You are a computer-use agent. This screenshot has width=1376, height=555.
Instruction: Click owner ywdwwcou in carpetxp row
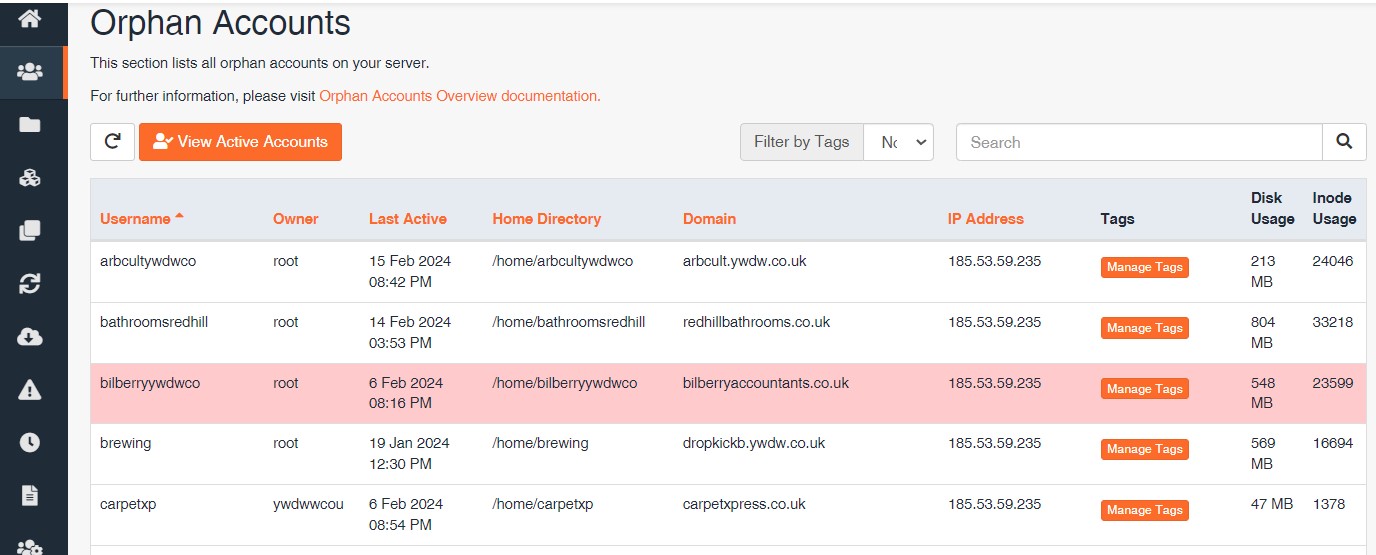coord(308,504)
